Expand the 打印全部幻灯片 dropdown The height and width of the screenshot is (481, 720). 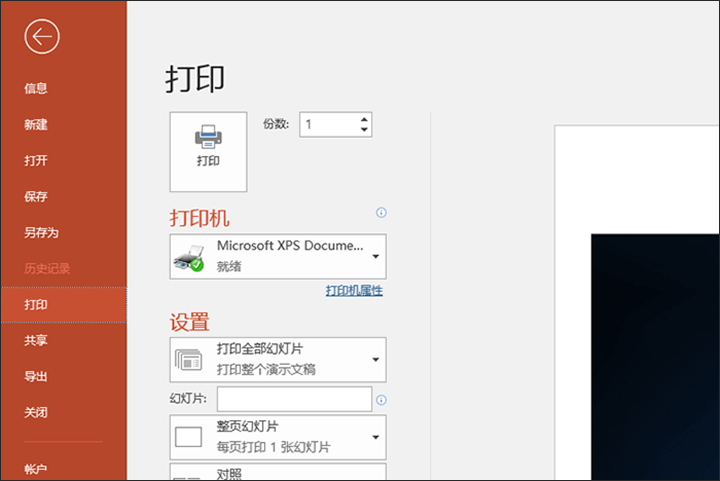point(278,360)
